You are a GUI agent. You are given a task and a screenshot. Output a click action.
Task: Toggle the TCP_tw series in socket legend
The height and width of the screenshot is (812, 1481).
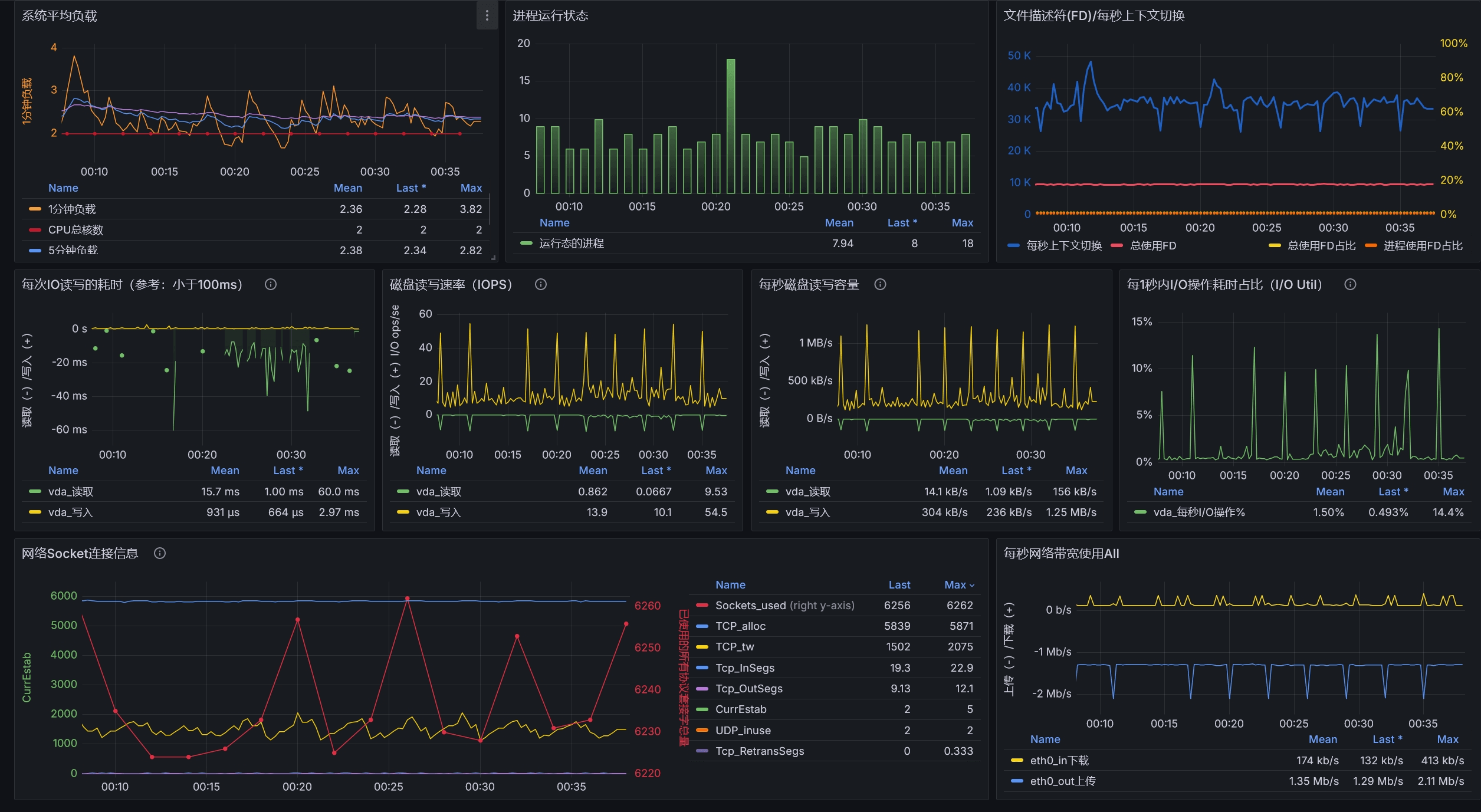coord(734,647)
